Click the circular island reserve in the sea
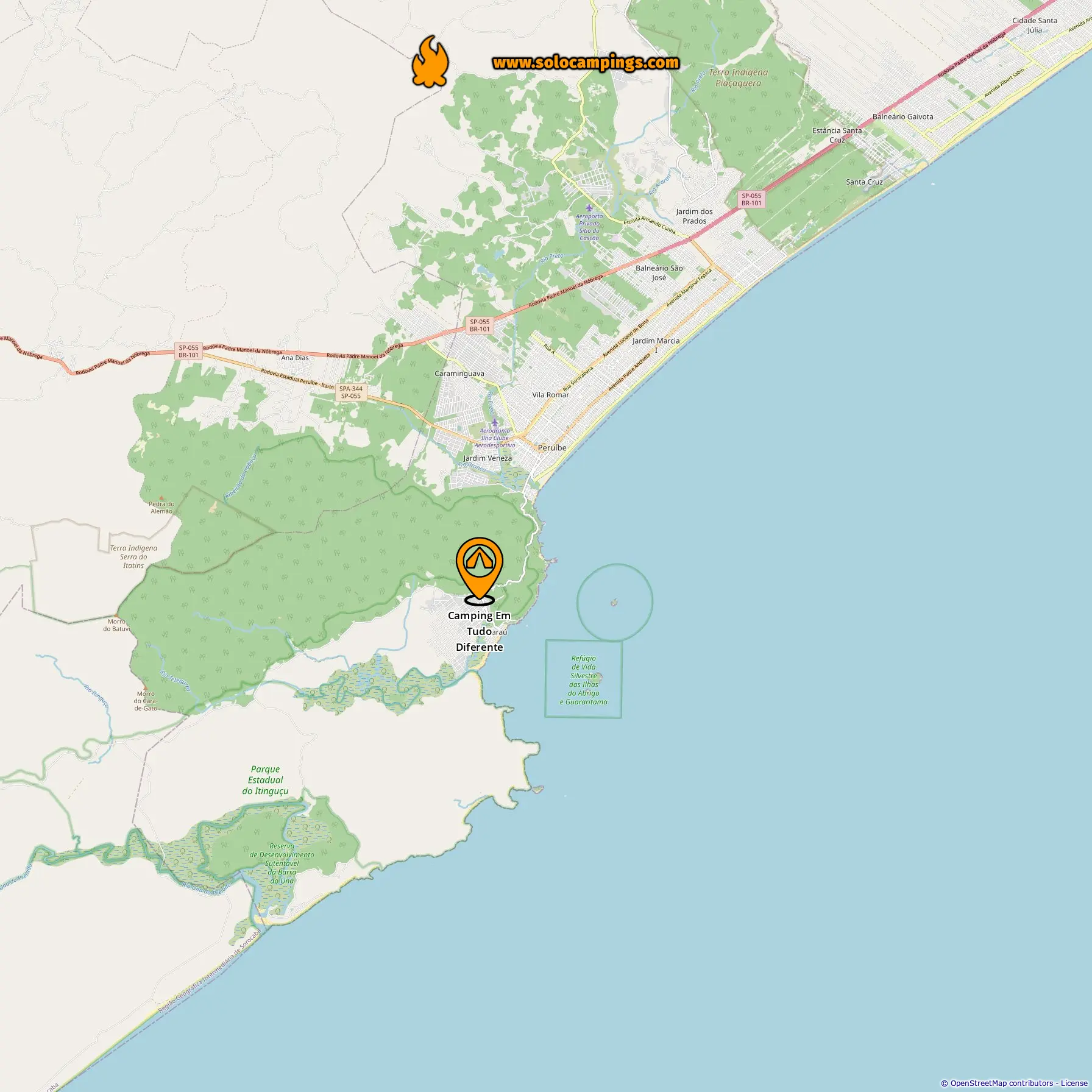This screenshot has width=1092, height=1092. click(615, 602)
